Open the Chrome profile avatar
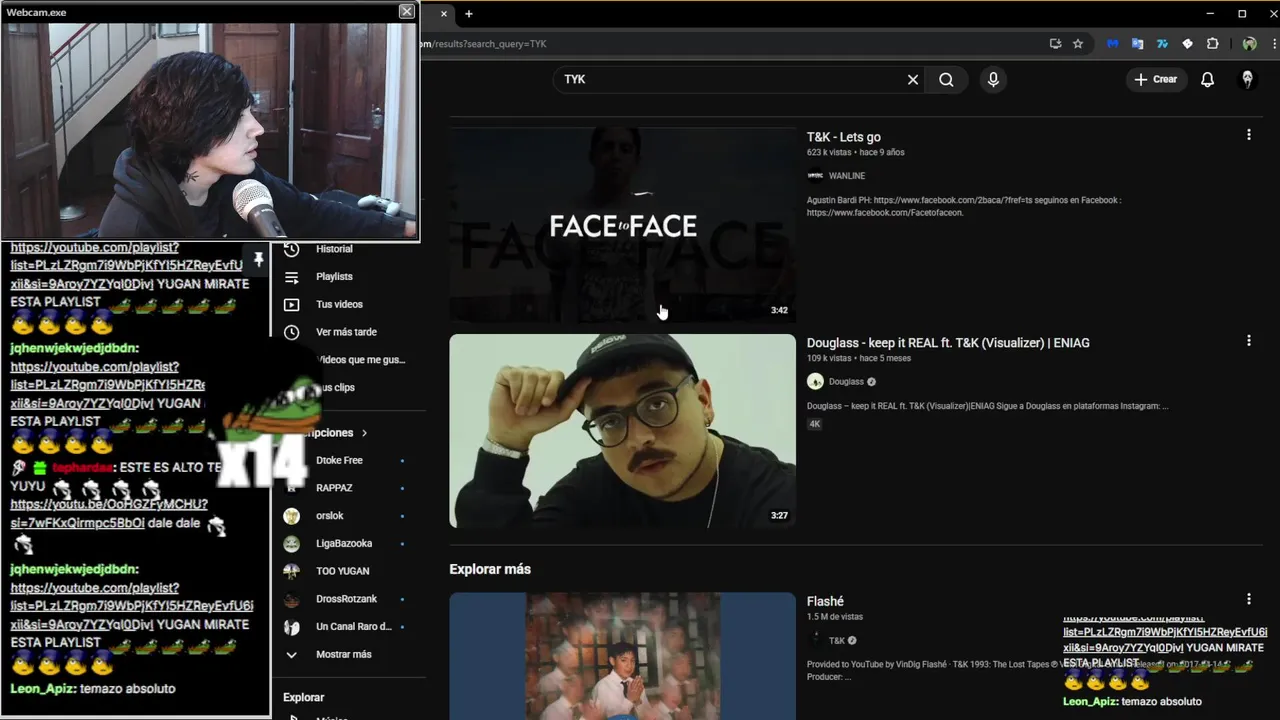 1249,44
